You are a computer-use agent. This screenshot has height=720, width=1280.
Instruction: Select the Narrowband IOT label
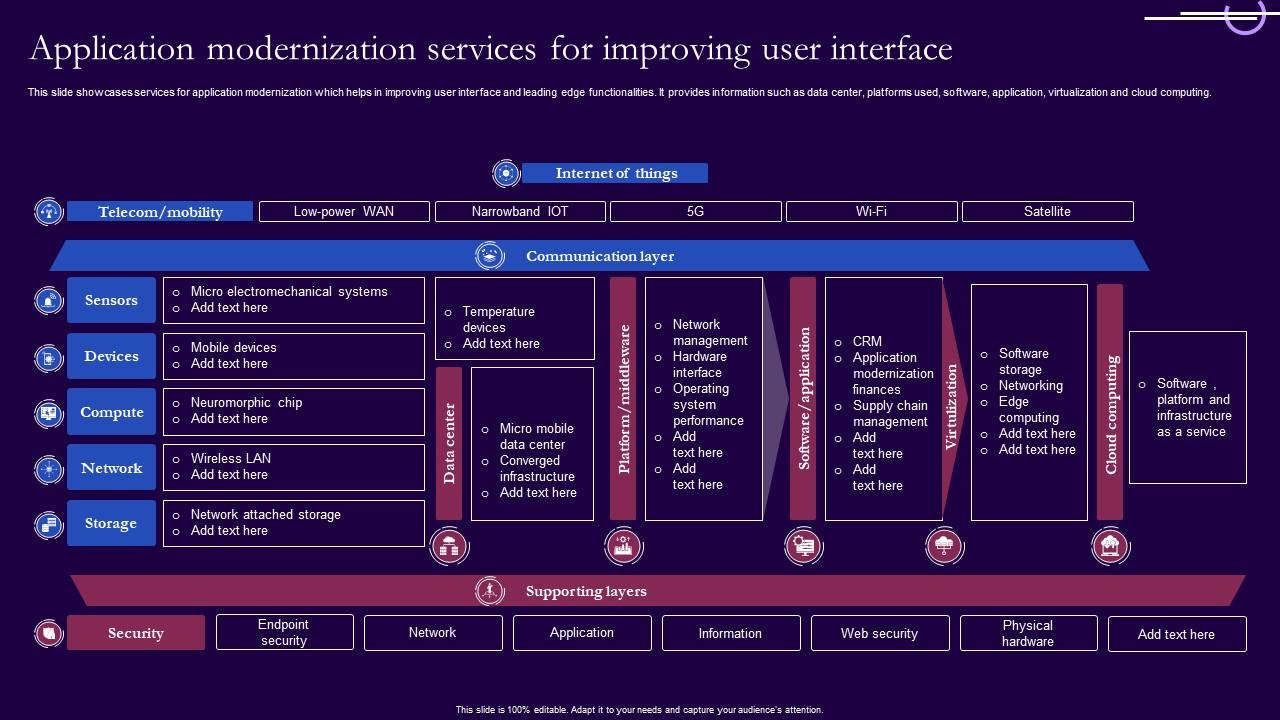520,211
